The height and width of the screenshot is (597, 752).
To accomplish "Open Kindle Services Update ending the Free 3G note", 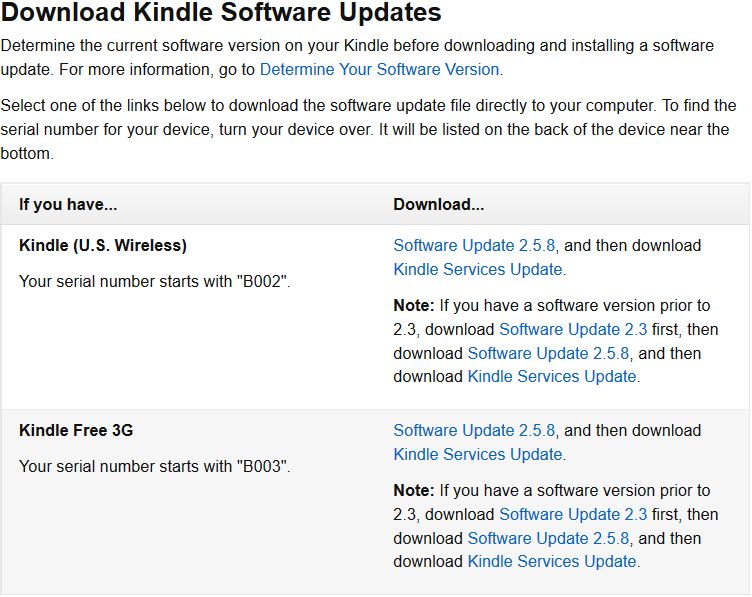I will click(552, 562).
